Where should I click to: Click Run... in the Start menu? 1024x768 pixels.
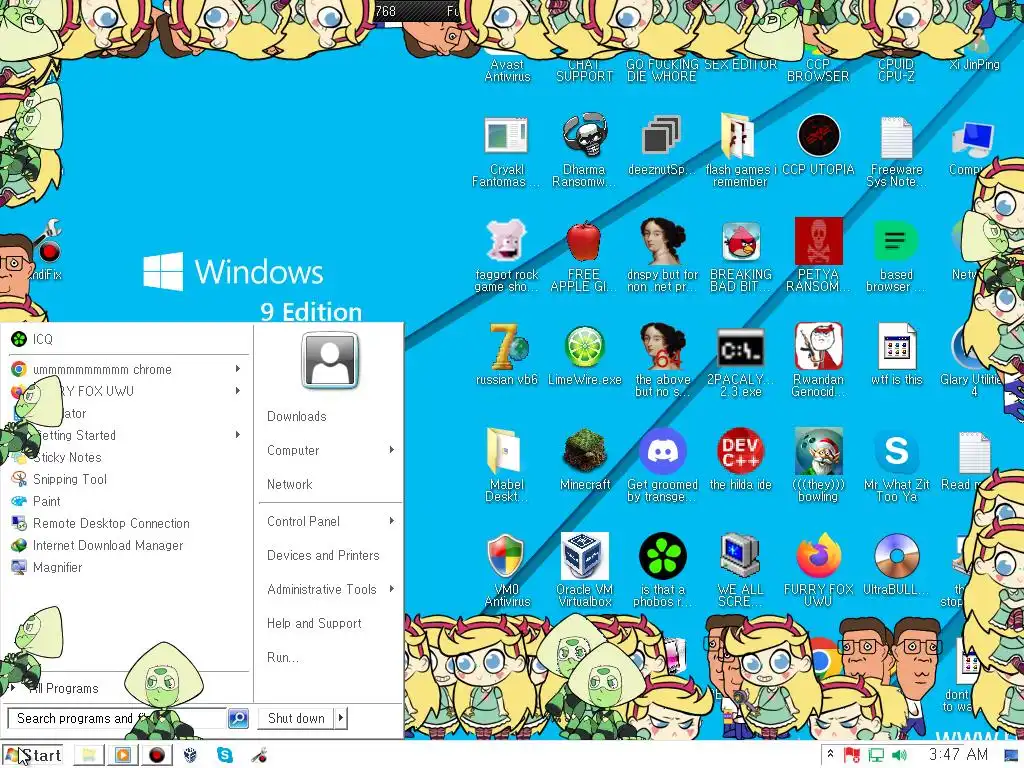pos(283,657)
